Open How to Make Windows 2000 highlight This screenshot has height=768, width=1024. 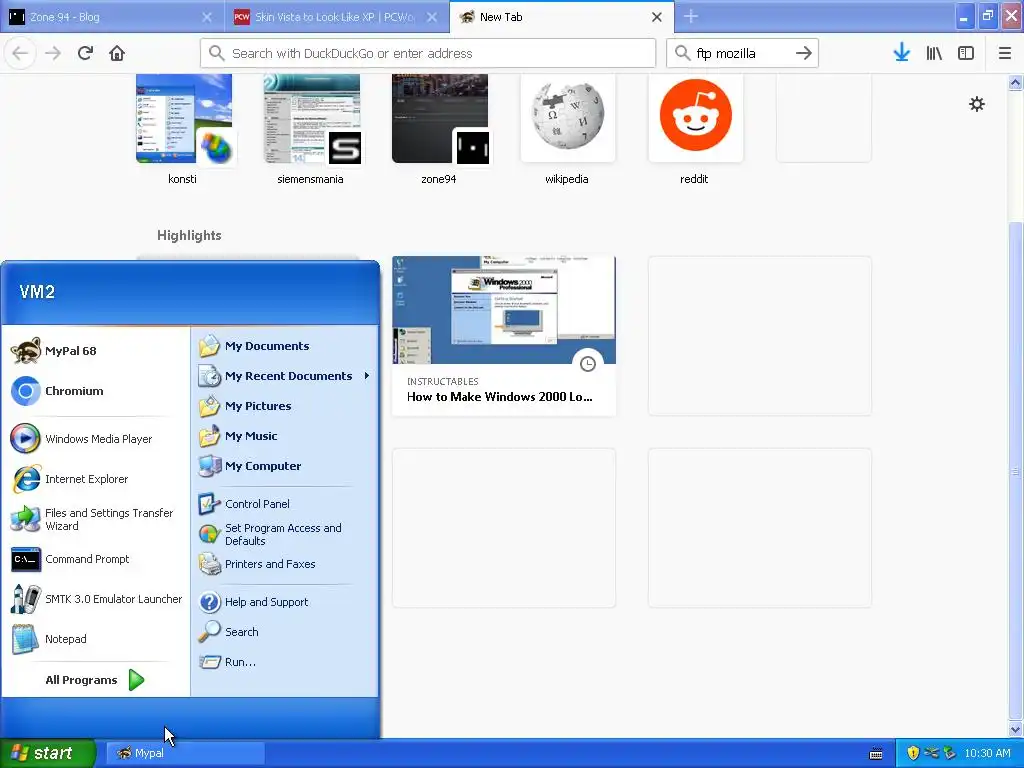[504, 336]
